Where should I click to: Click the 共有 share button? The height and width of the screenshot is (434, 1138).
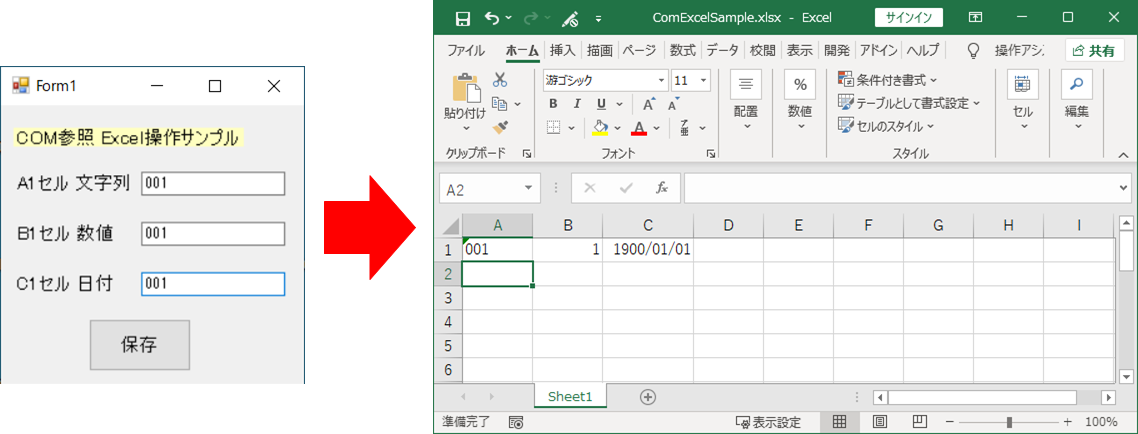[1094, 51]
